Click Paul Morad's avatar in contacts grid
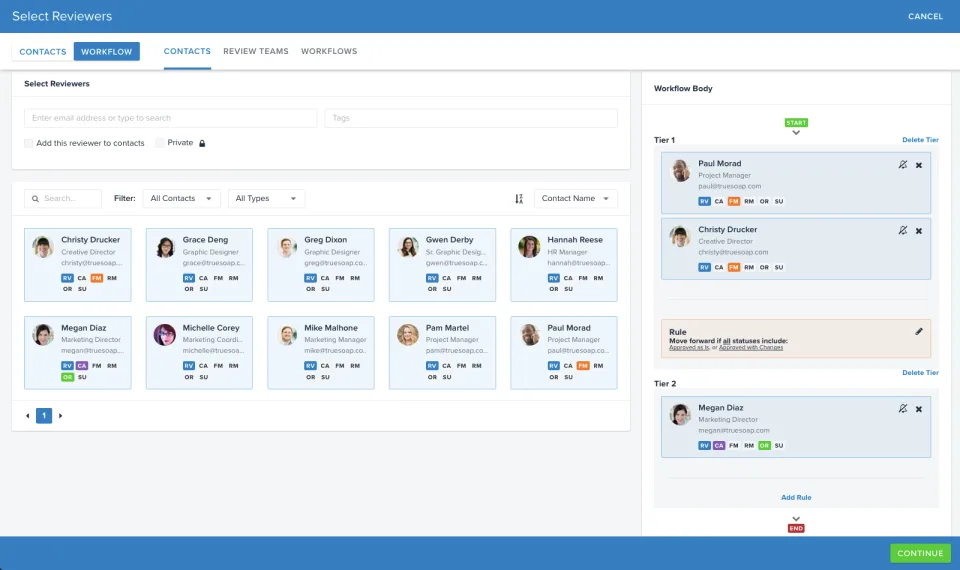The height and width of the screenshot is (570, 960). (530, 335)
